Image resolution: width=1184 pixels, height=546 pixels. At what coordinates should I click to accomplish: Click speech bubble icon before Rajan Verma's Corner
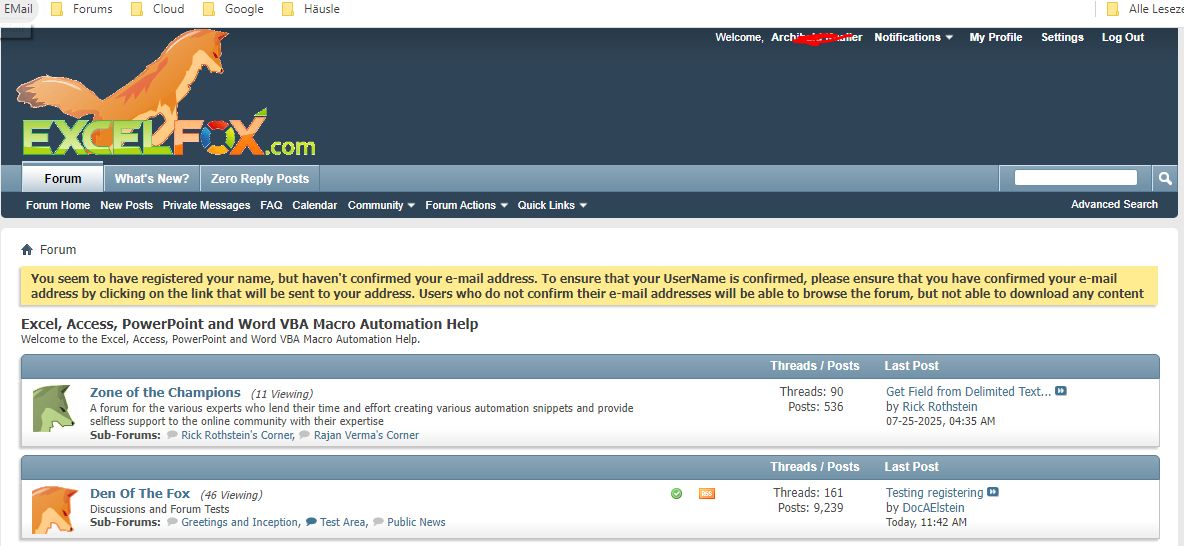coord(304,436)
